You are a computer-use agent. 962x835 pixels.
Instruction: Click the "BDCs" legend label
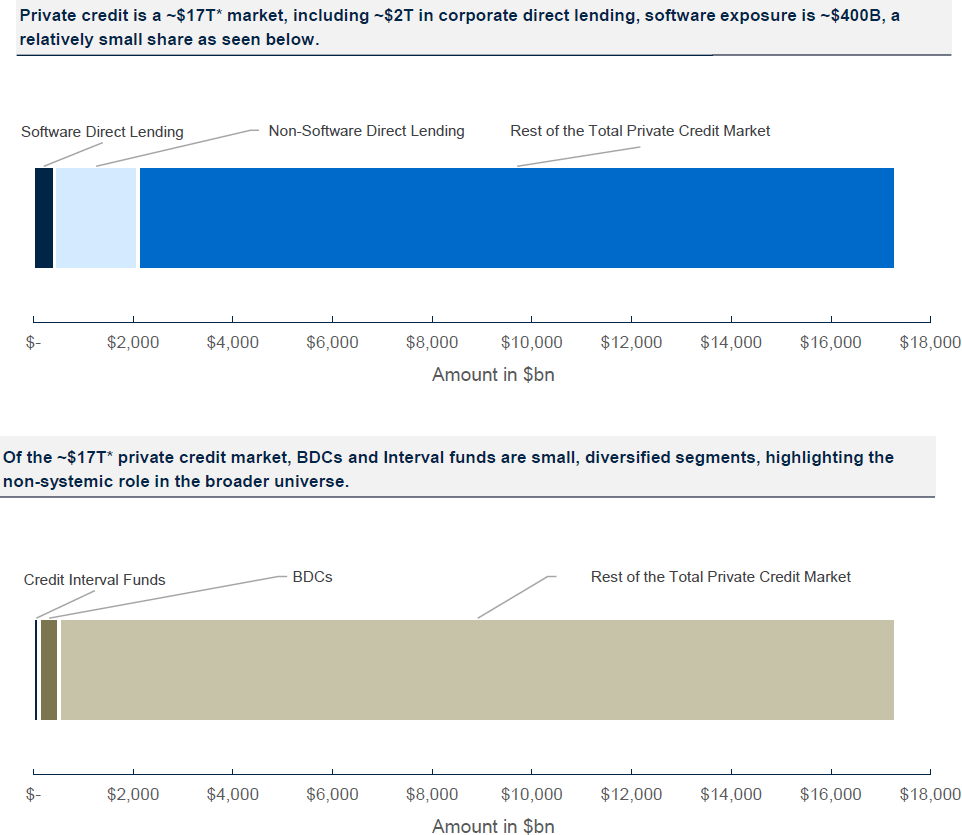[x=312, y=577]
